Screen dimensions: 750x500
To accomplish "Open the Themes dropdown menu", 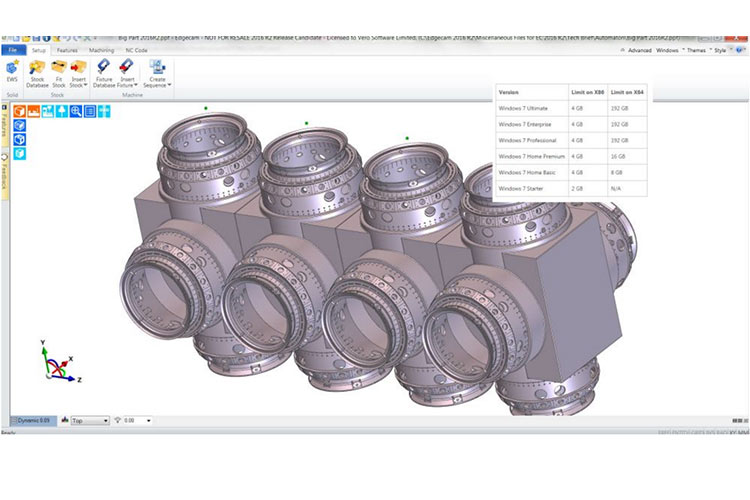I will (698, 50).
